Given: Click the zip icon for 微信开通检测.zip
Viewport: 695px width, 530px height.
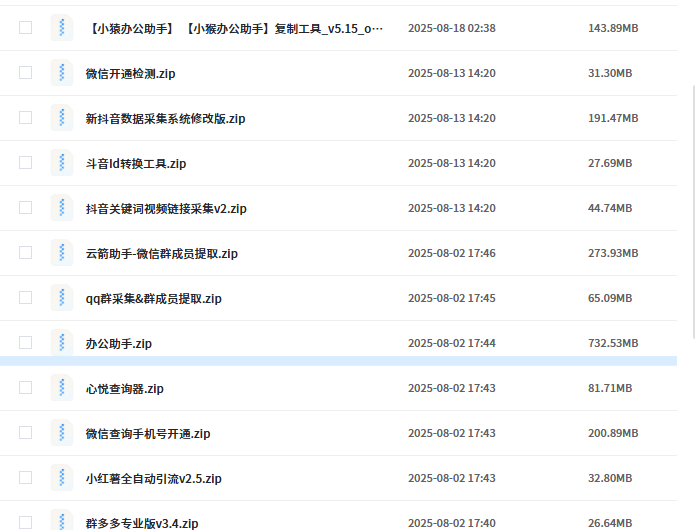Looking at the screenshot, I should pyautogui.click(x=62, y=73).
